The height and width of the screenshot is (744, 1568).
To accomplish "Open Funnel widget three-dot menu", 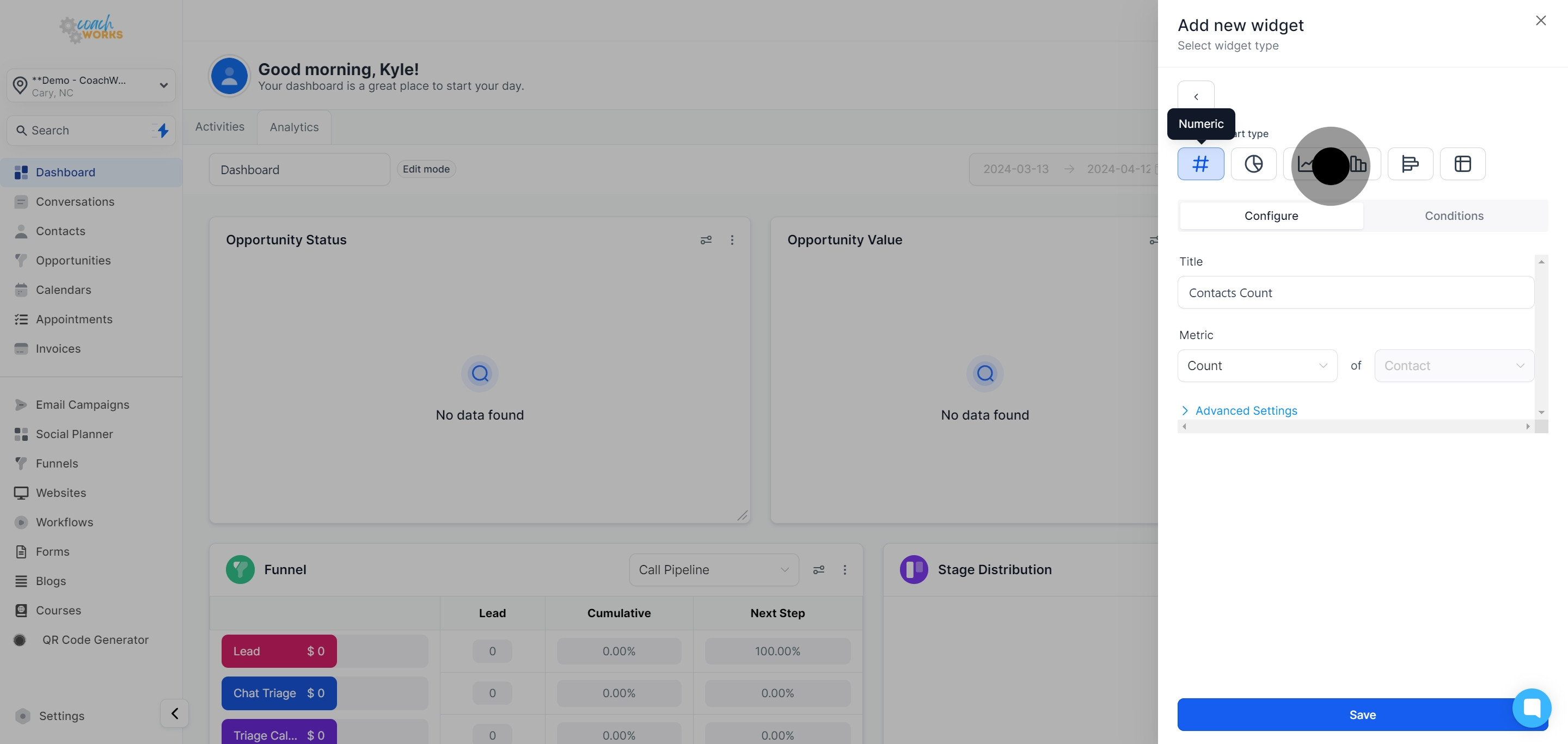I will tap(844, 570).
